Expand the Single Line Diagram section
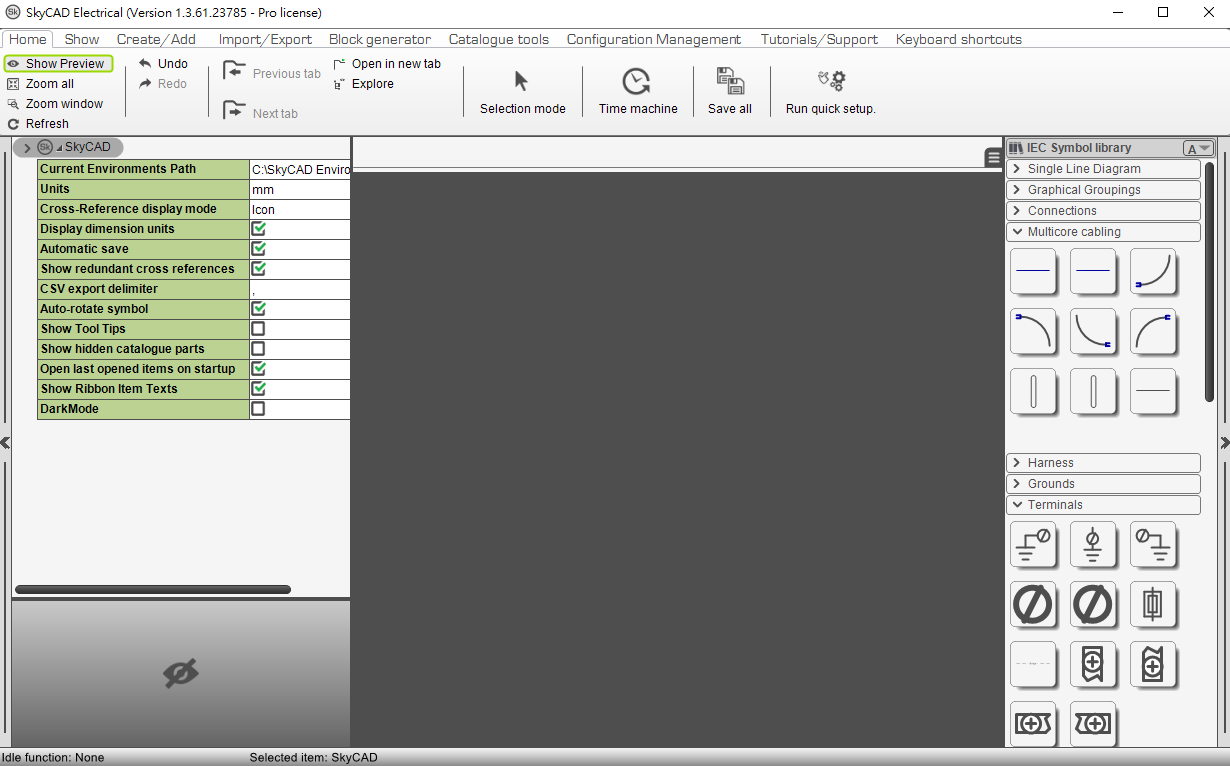1230x766 pixels. tap(1102, 169)
